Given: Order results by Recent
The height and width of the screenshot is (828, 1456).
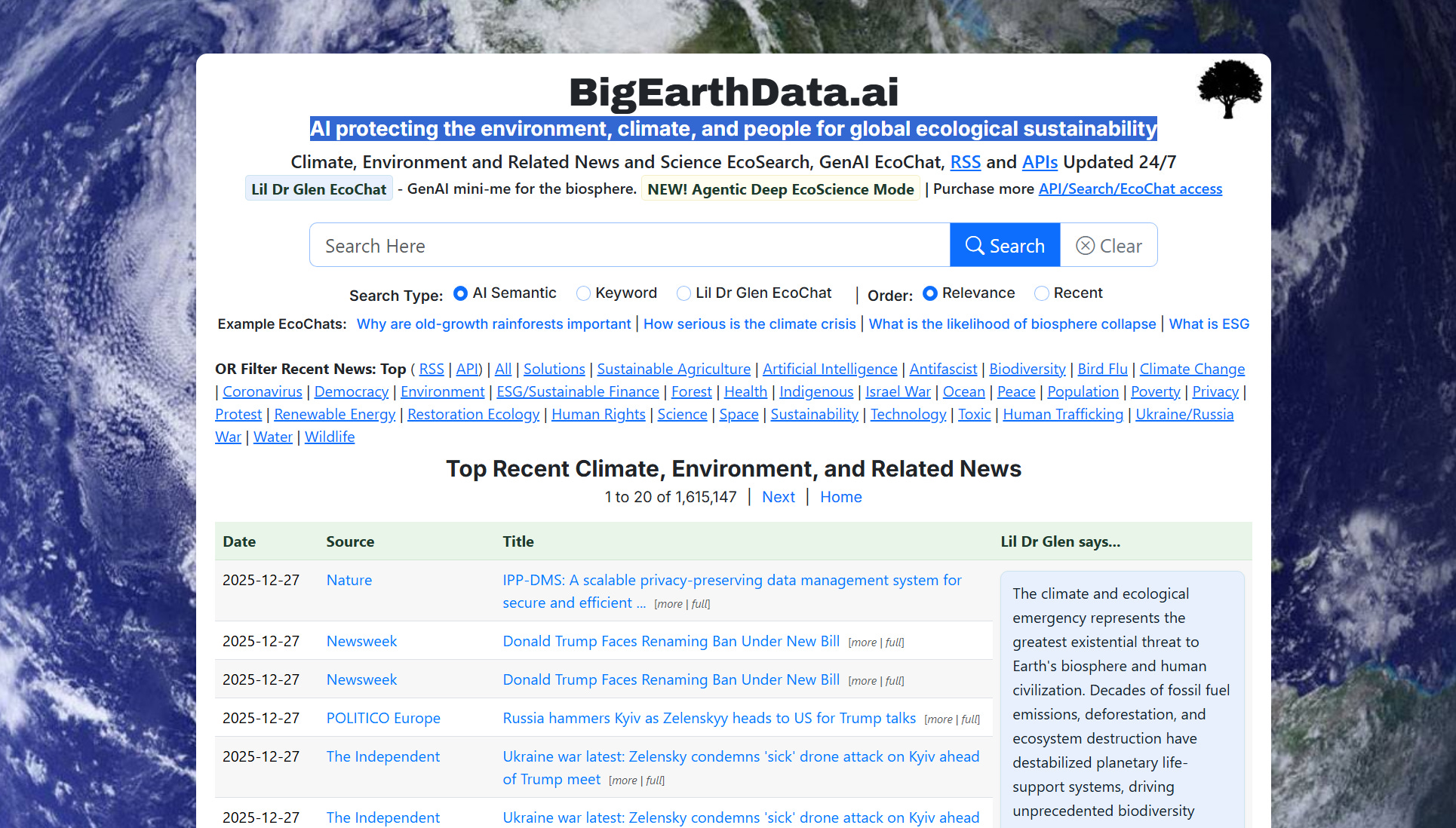Looking at the screenshot, I should (1041, 293).
